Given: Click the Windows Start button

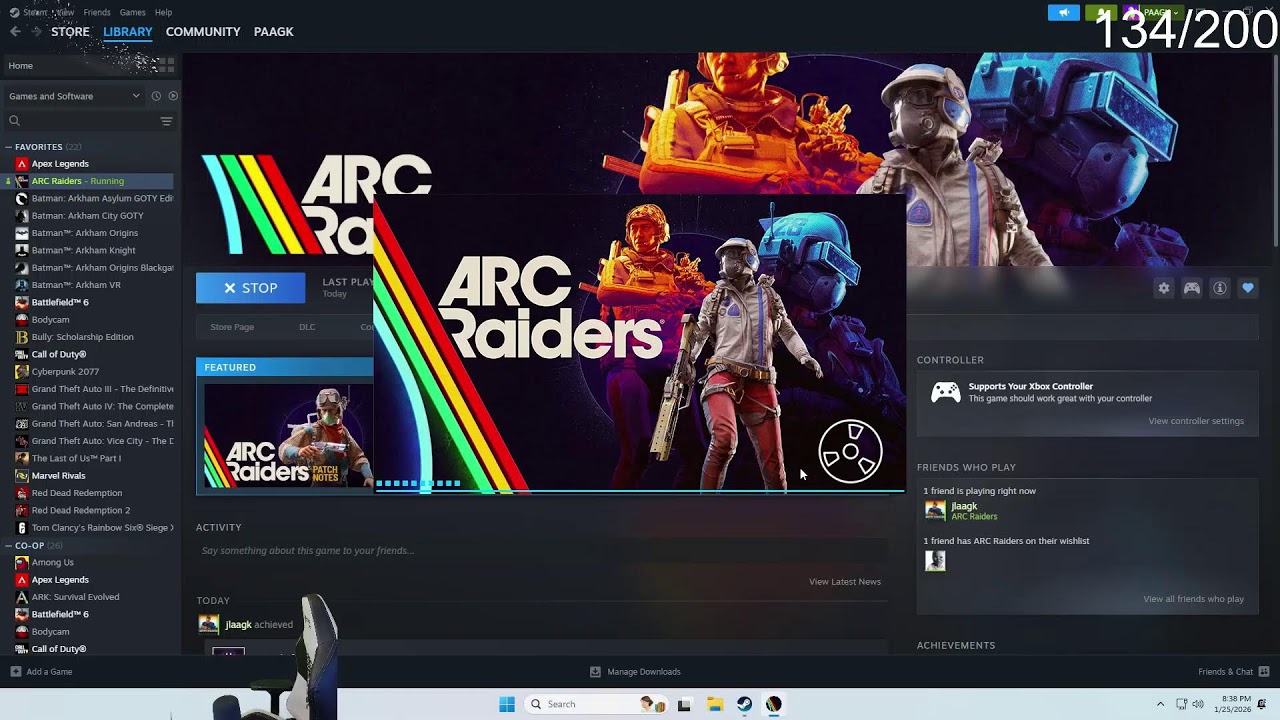Looking at the screenshot, I should [507, 704].
